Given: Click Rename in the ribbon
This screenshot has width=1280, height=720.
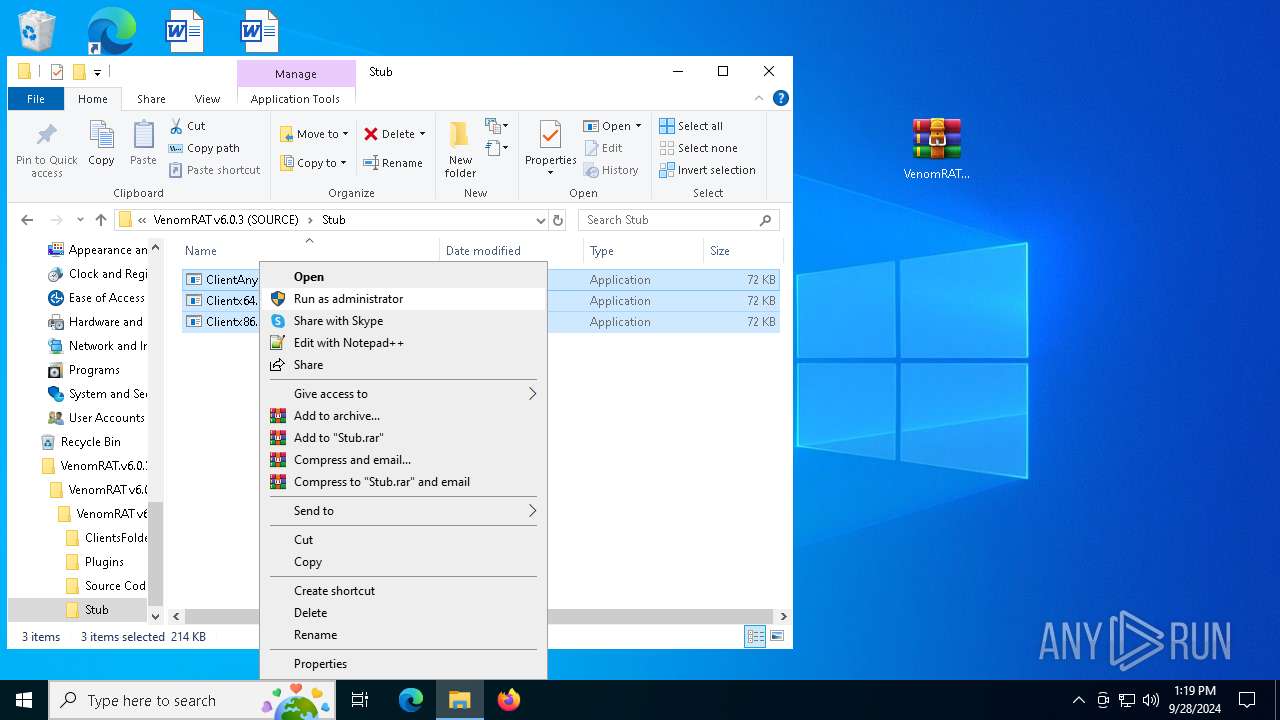Looking at the screenshot, I should (x=392, y=163).
